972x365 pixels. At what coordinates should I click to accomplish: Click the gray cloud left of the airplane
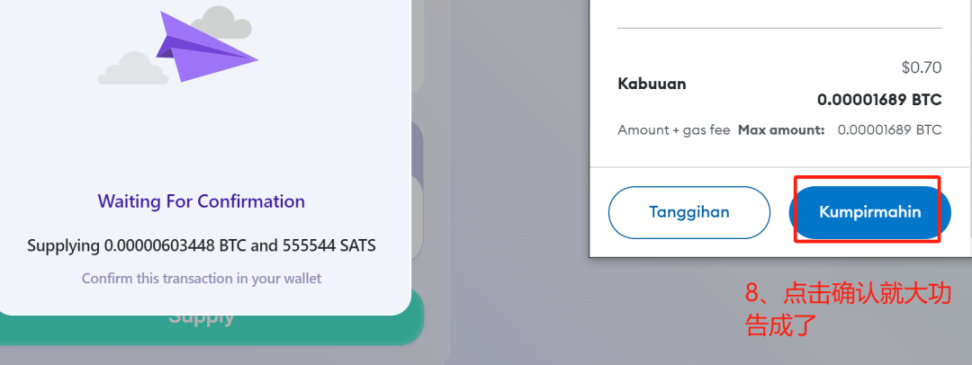133,68
